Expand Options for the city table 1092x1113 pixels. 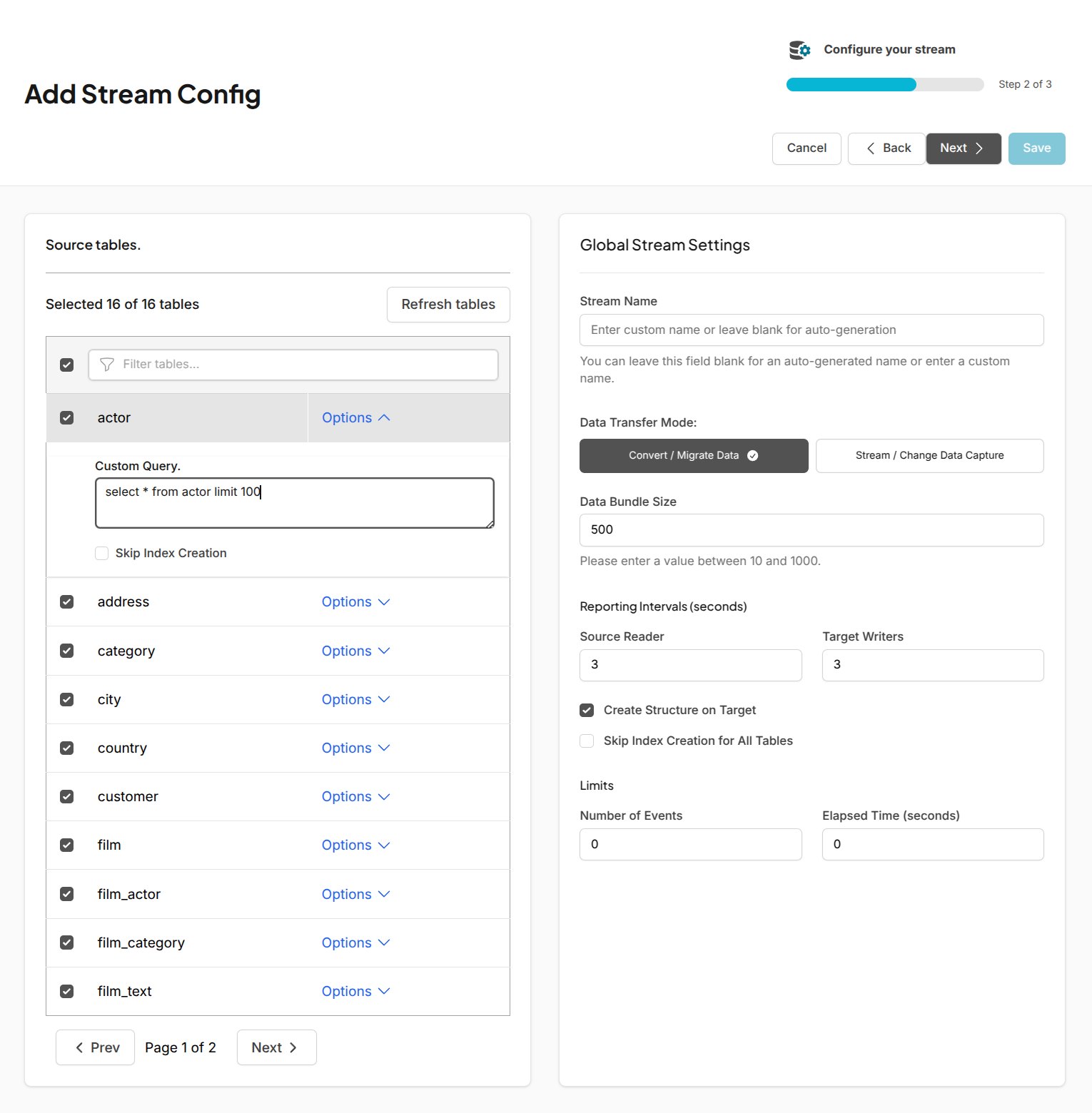point(355,699)
